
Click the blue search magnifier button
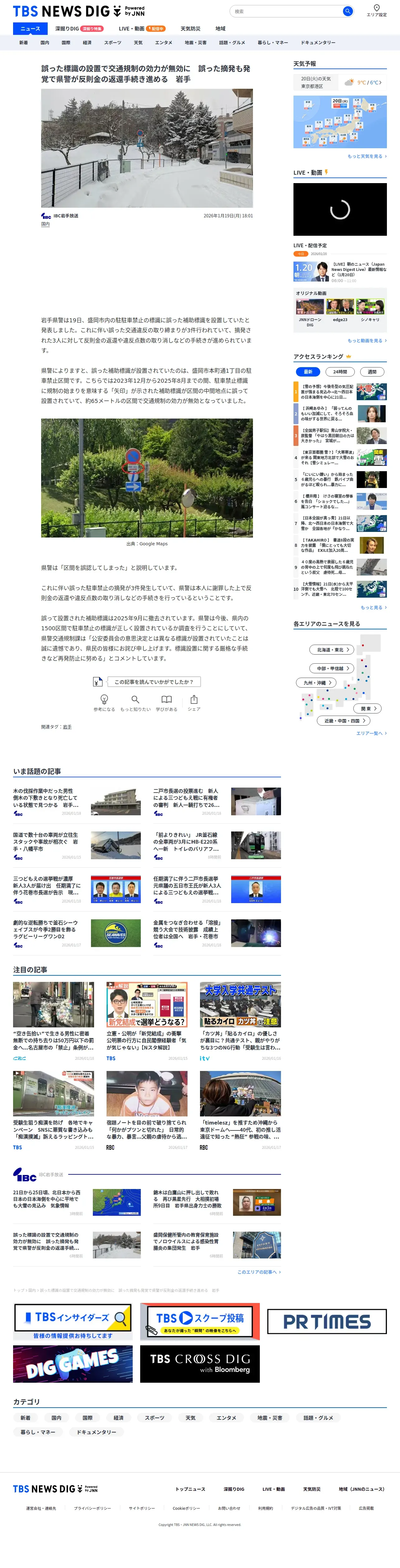(347, 11)
